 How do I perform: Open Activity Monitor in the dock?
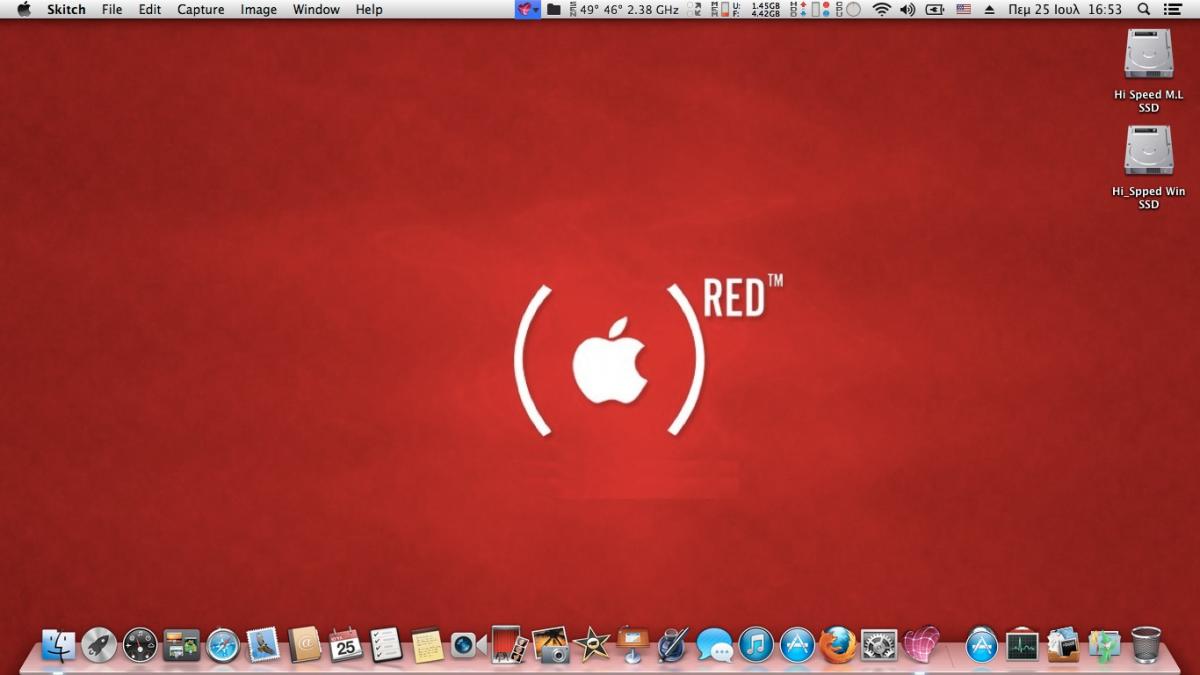(1023, 645)
